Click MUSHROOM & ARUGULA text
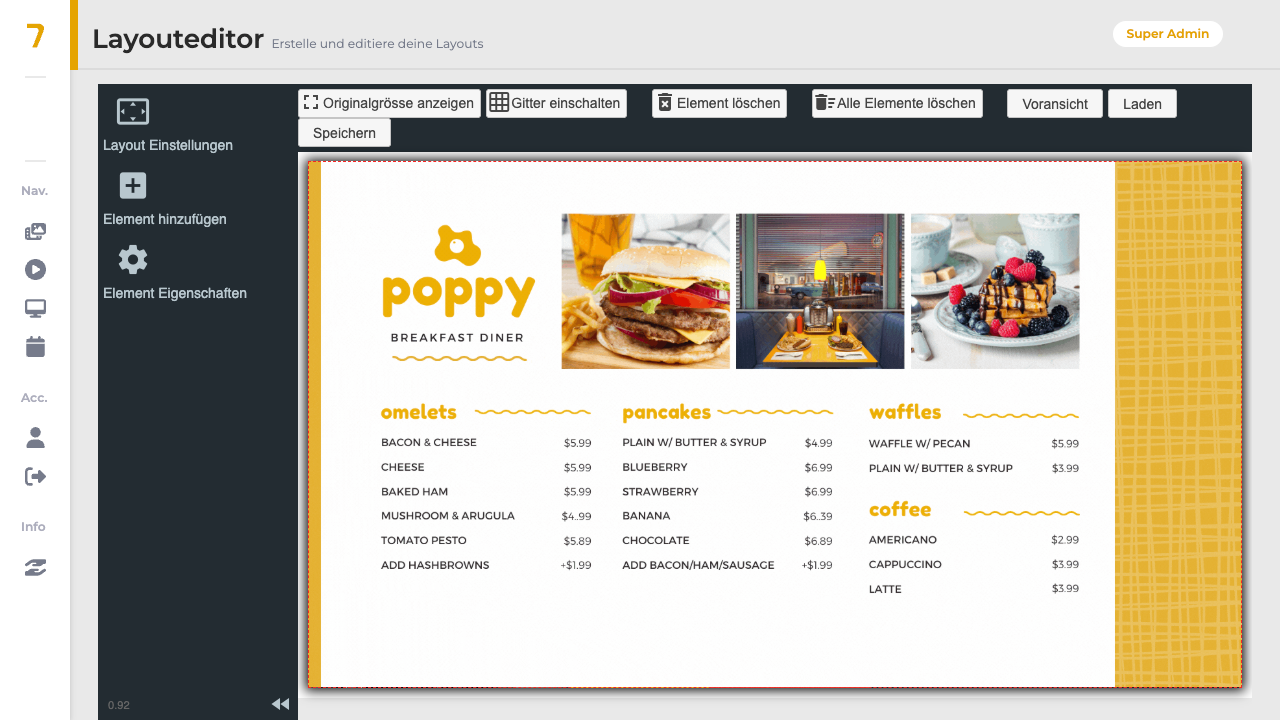The image size is (1280, 720). click(x=448, y=516)
